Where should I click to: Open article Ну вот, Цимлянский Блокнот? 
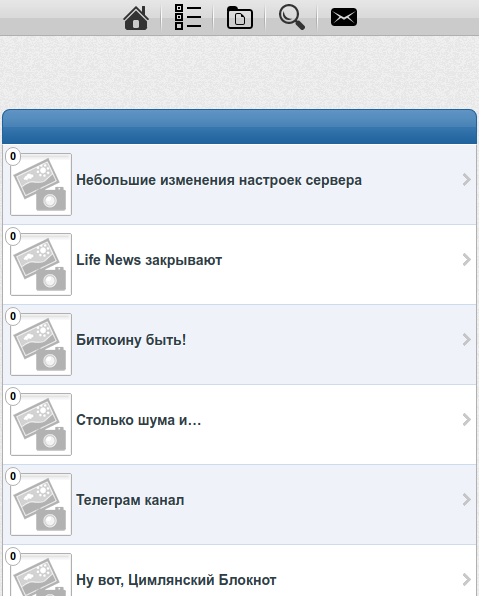[x=176, y=580]
